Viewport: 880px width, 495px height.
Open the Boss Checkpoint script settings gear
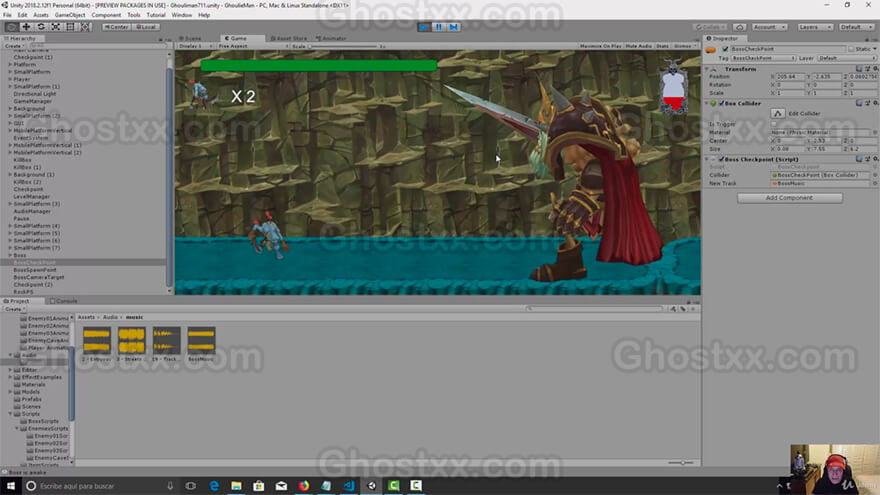[875, 159]
